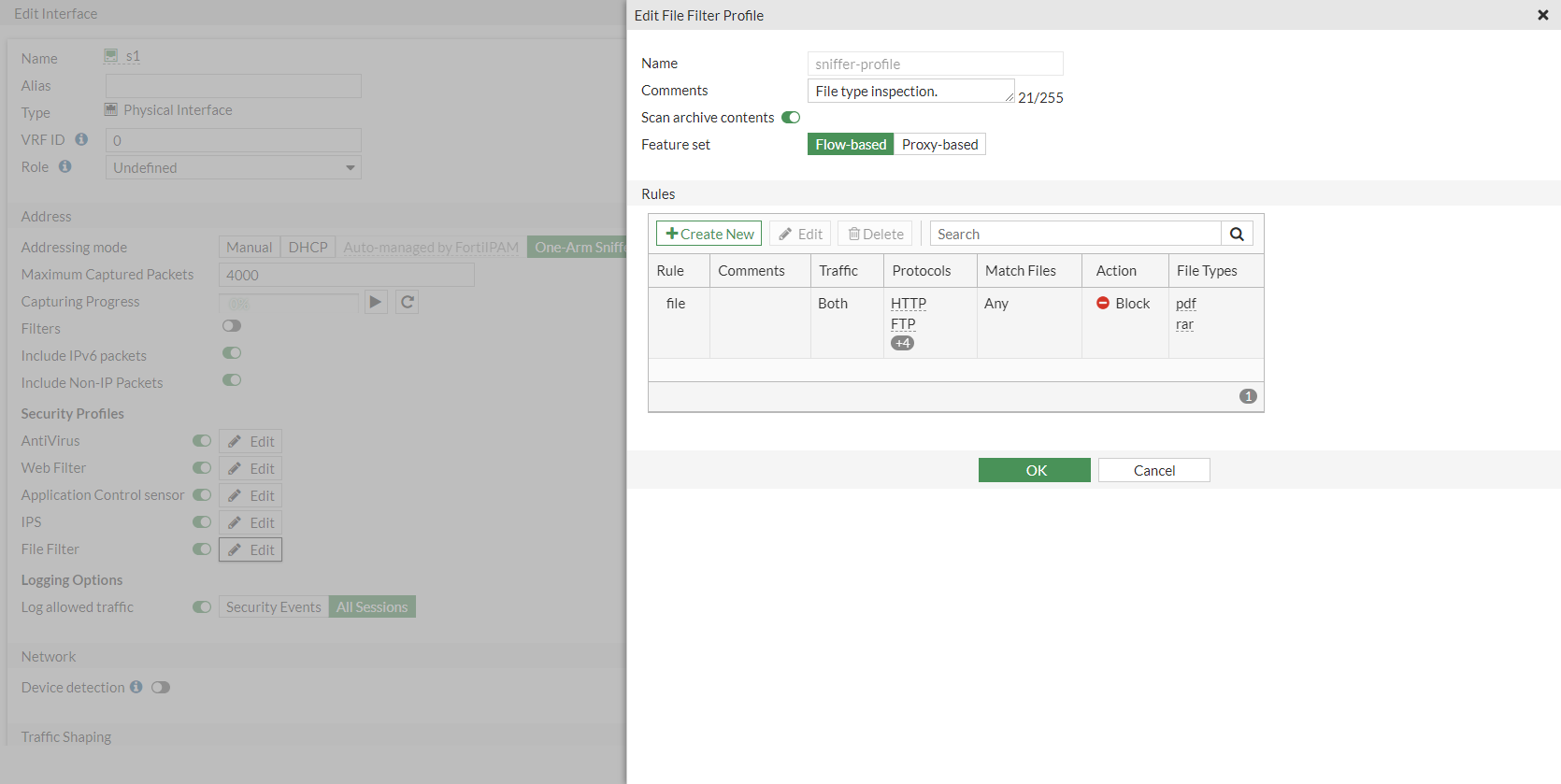Select the rule row named file

[x=956, y=323]
